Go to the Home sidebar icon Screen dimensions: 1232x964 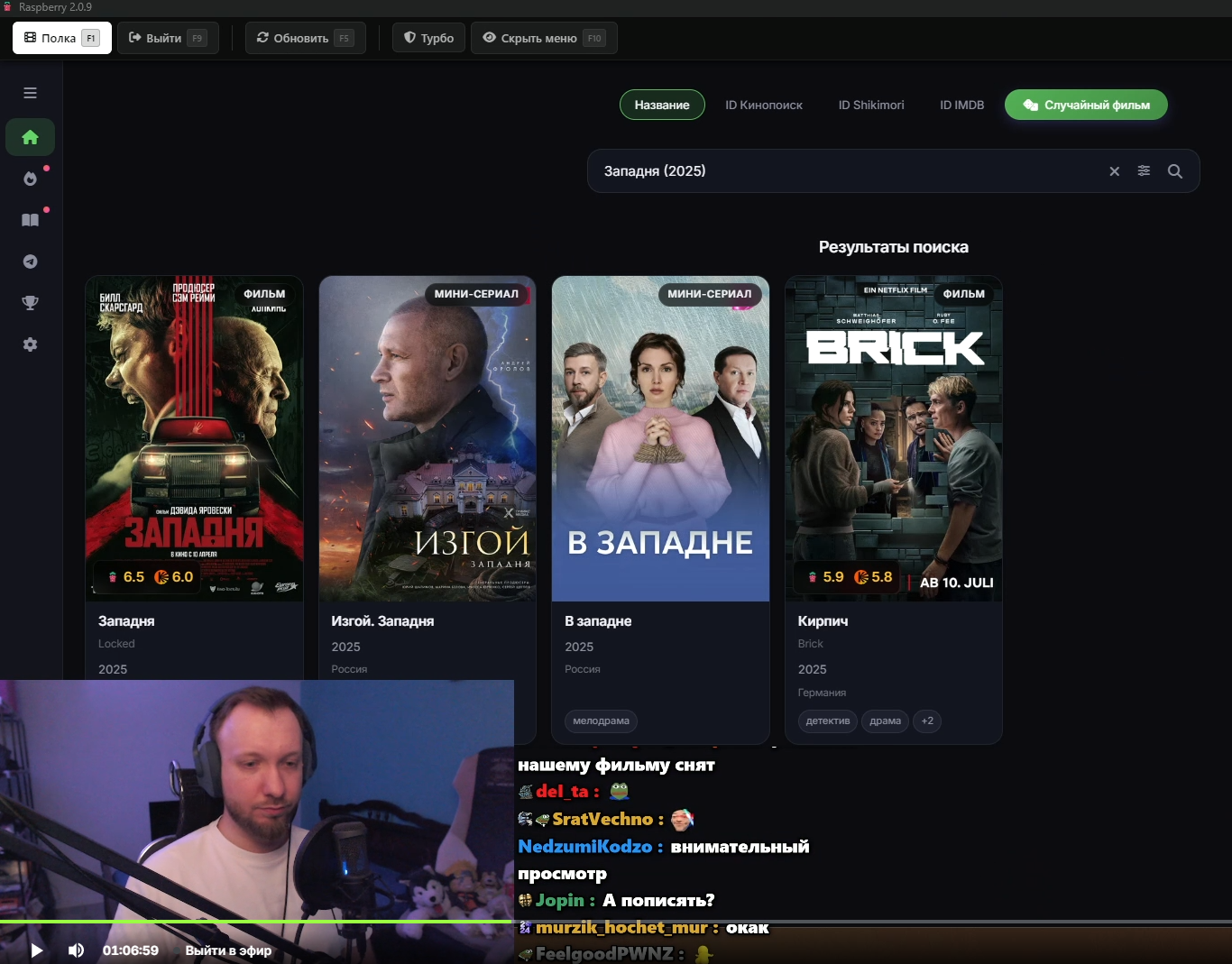[30, 137]
